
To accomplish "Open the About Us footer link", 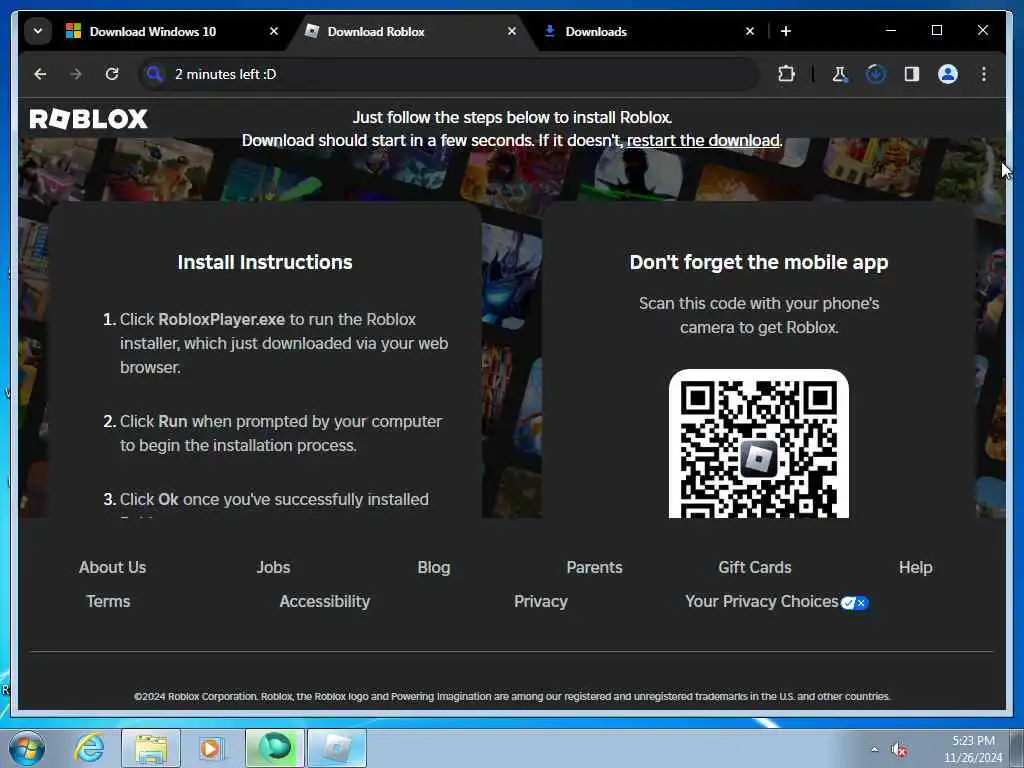I will pos(112,568).
